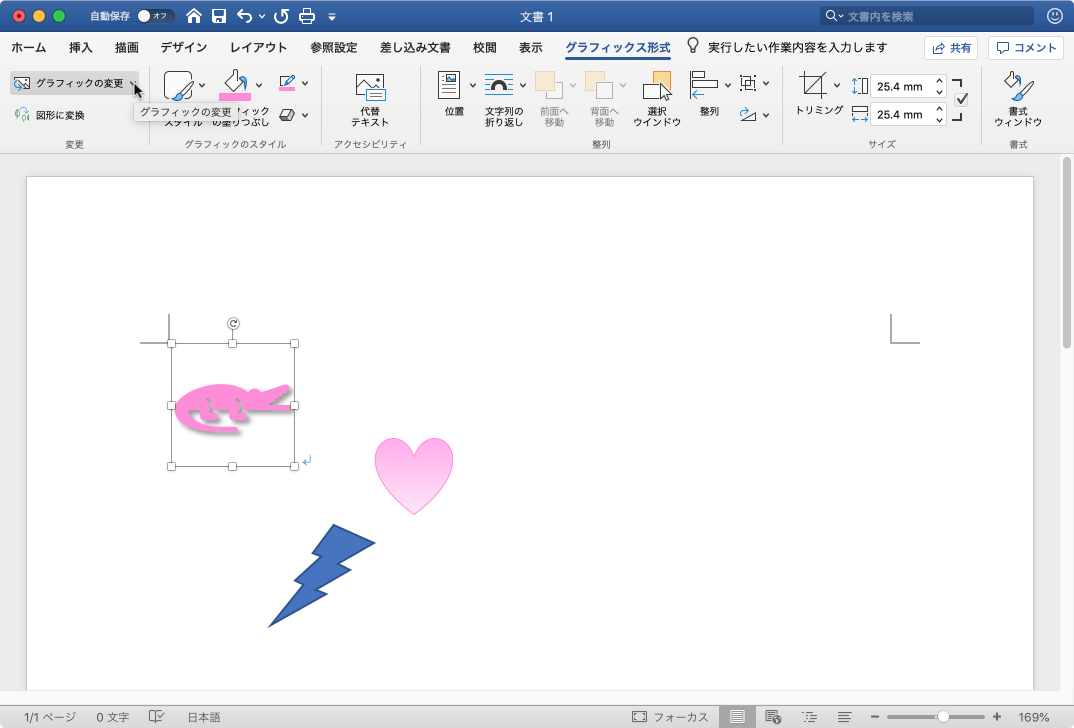The height and width of the screenshot is (728, 1074).
Task: Open the Review (校閲) tab
Action: 484,47
